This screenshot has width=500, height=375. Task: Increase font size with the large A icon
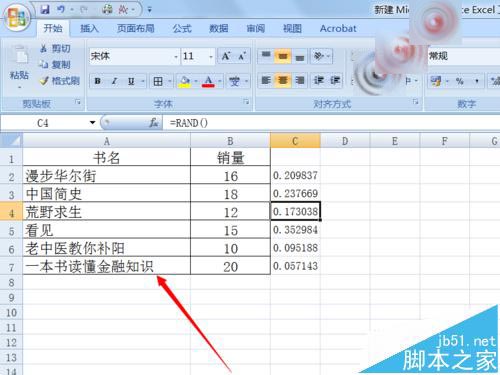(226, 56)
